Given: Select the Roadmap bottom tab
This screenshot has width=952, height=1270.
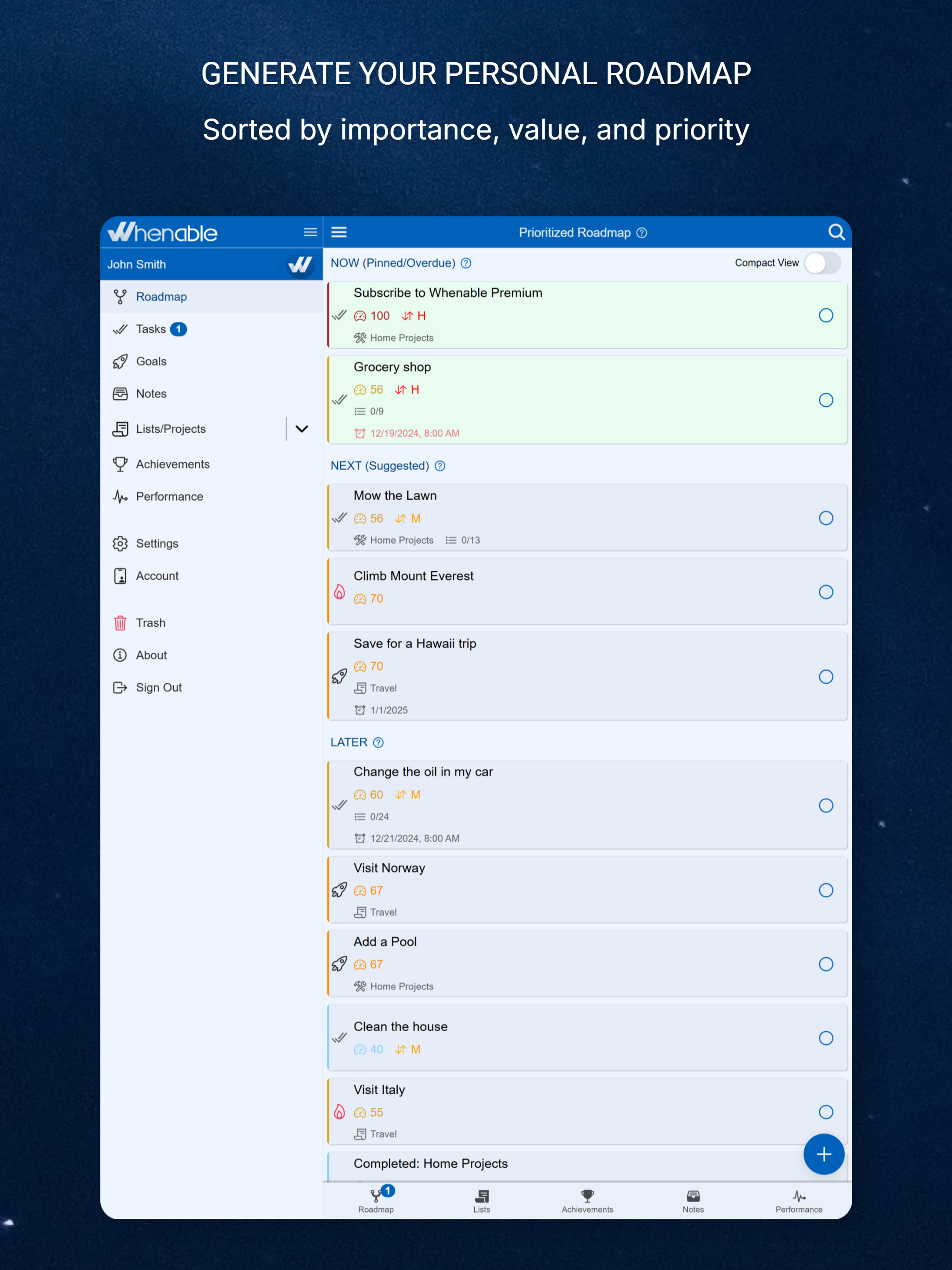Looking at the screenshot, I should (376, 1201).
